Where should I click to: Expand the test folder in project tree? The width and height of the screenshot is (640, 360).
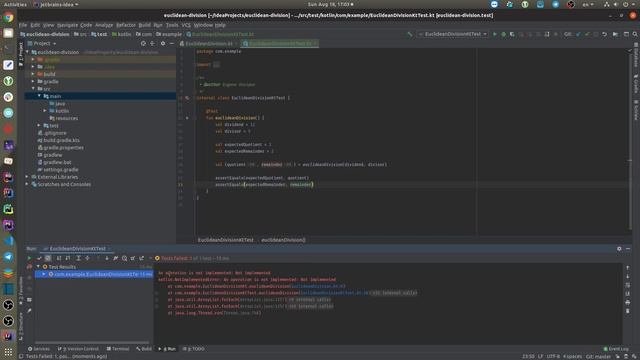pyautogui.click(x=39, y=125)
